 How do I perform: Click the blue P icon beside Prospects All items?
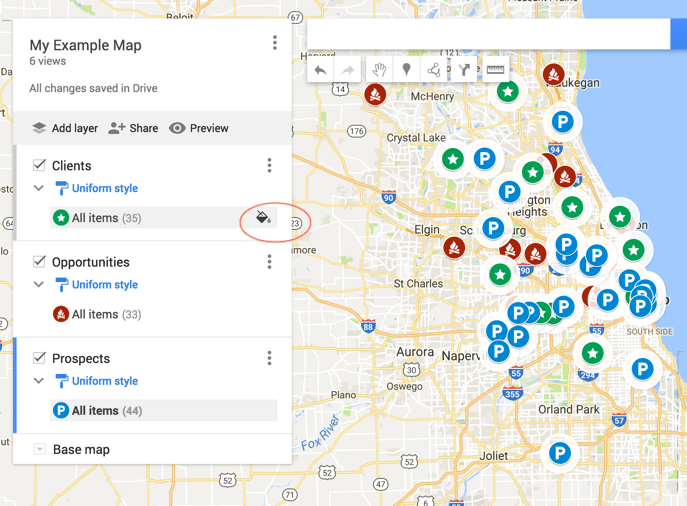[x=61, y=410]
